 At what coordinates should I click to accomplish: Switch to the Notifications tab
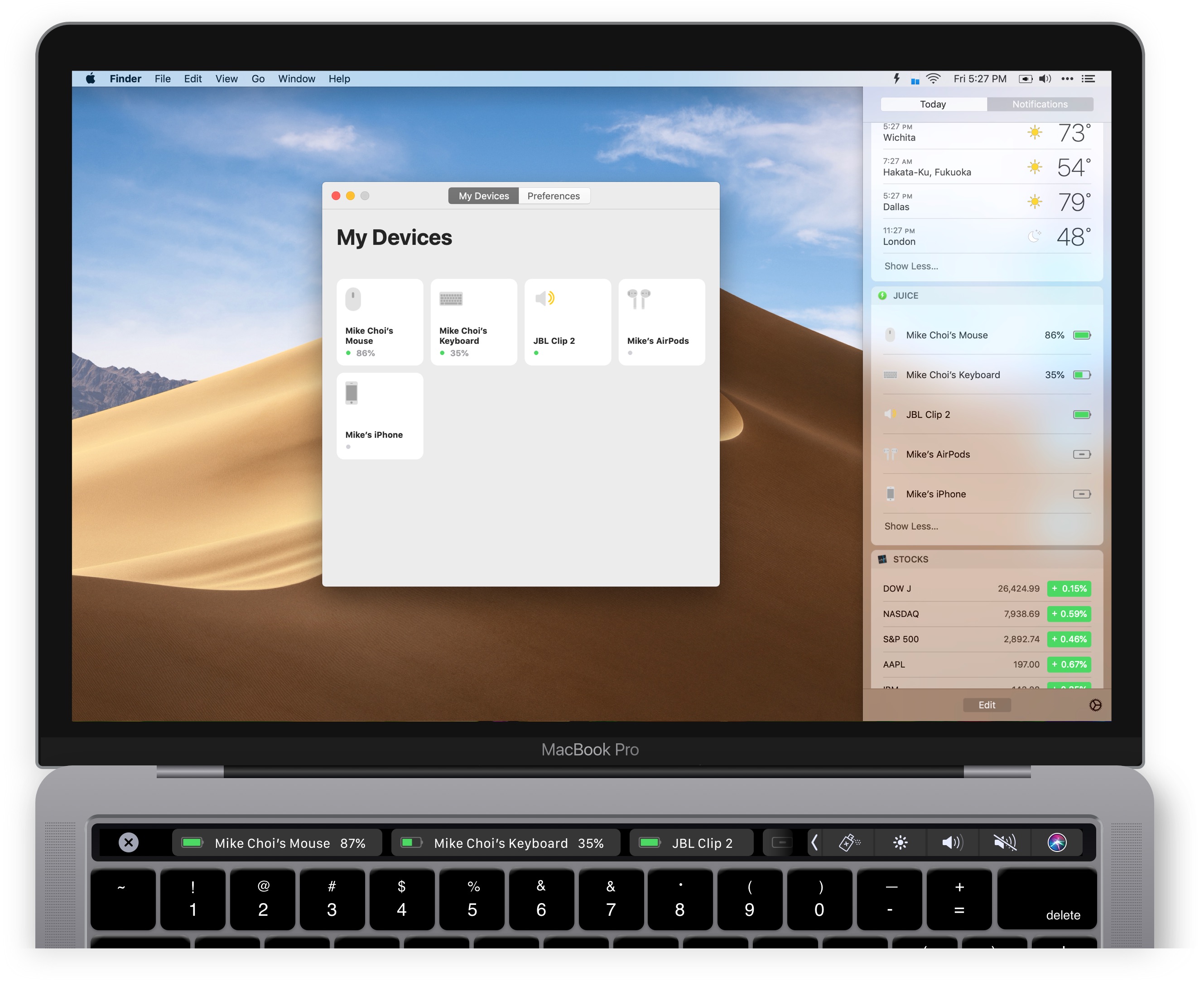1040,104
